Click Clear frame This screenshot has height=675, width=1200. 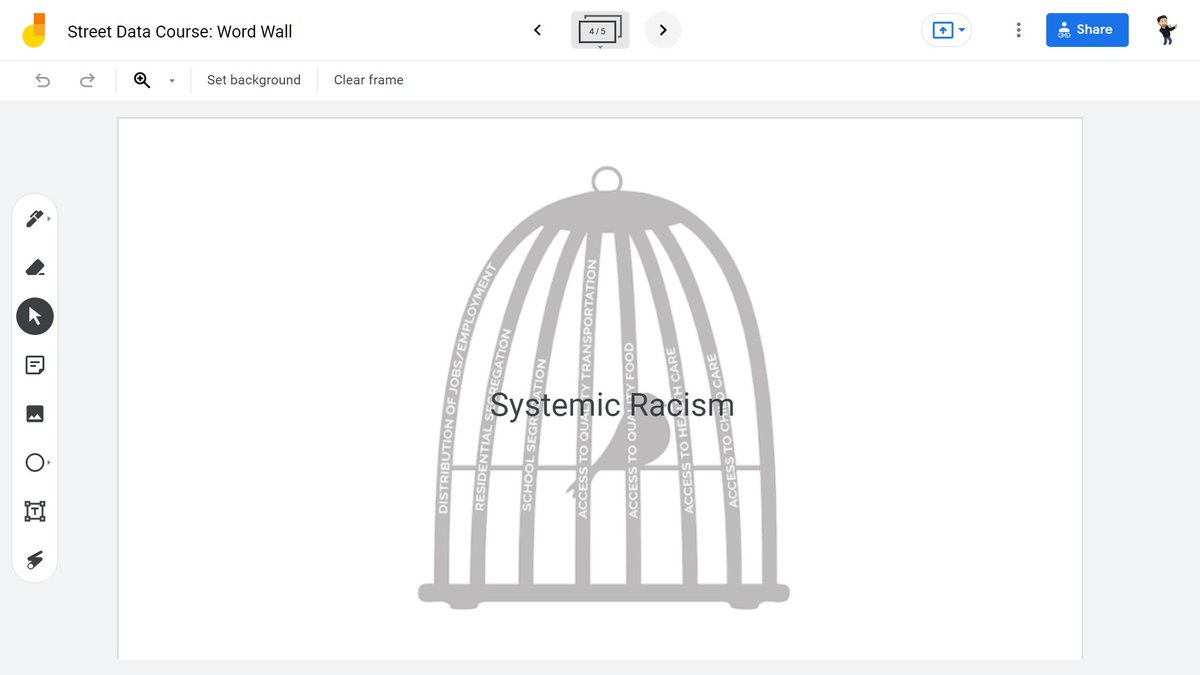click(x=369, y=80)
